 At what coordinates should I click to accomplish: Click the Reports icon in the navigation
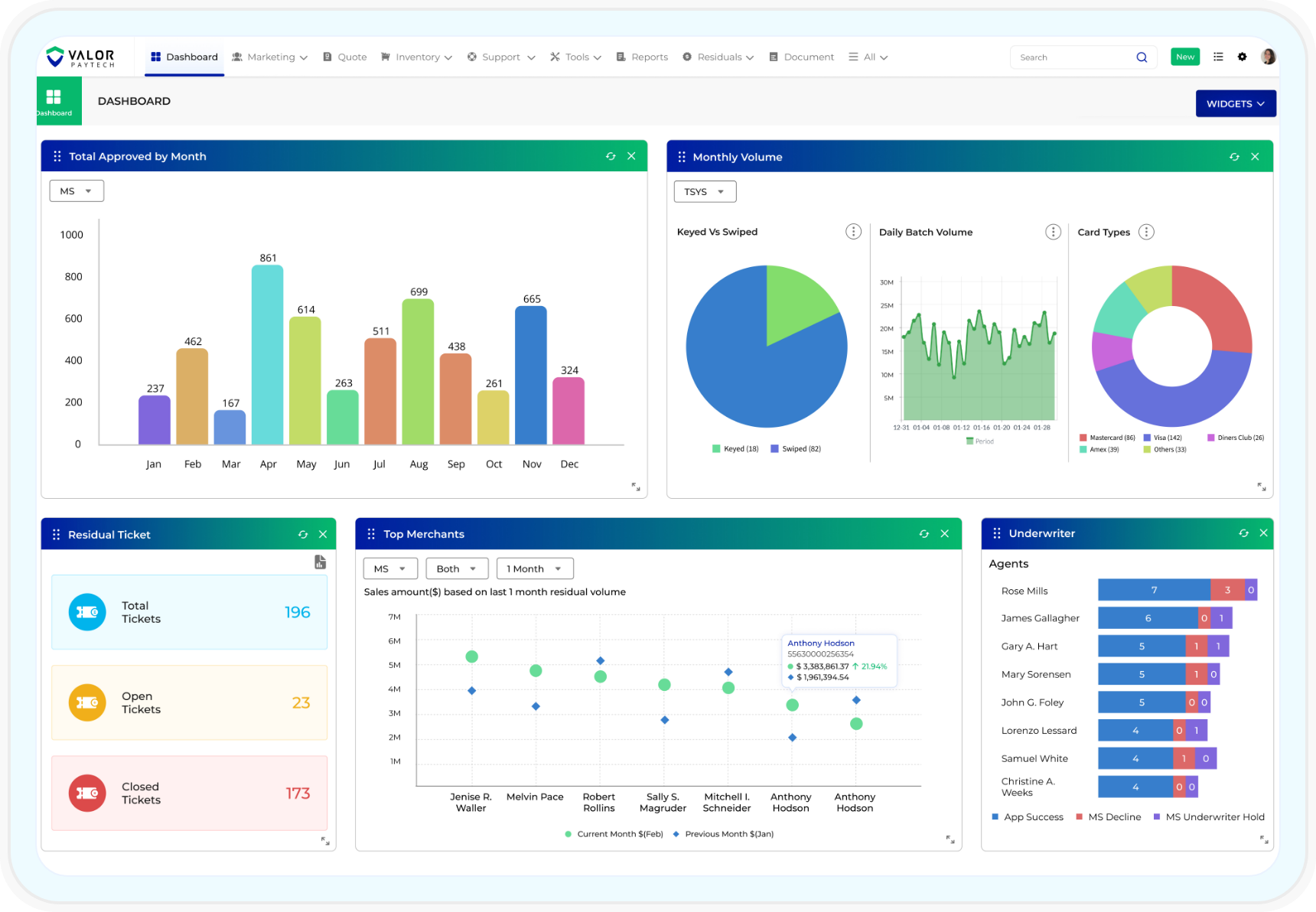(x=621, y=57)
